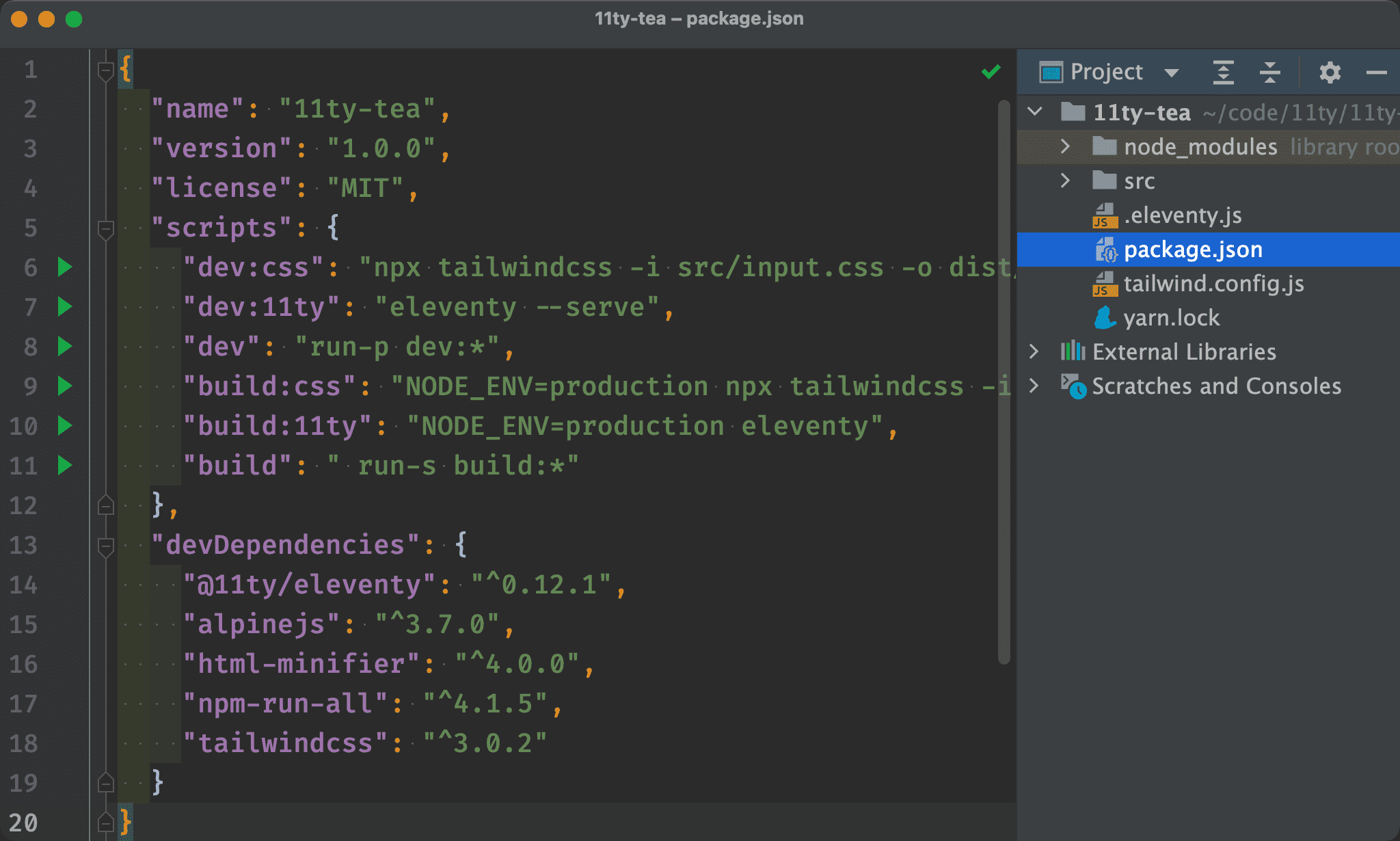Expand External Libraries node

[x=1034, y=351]
